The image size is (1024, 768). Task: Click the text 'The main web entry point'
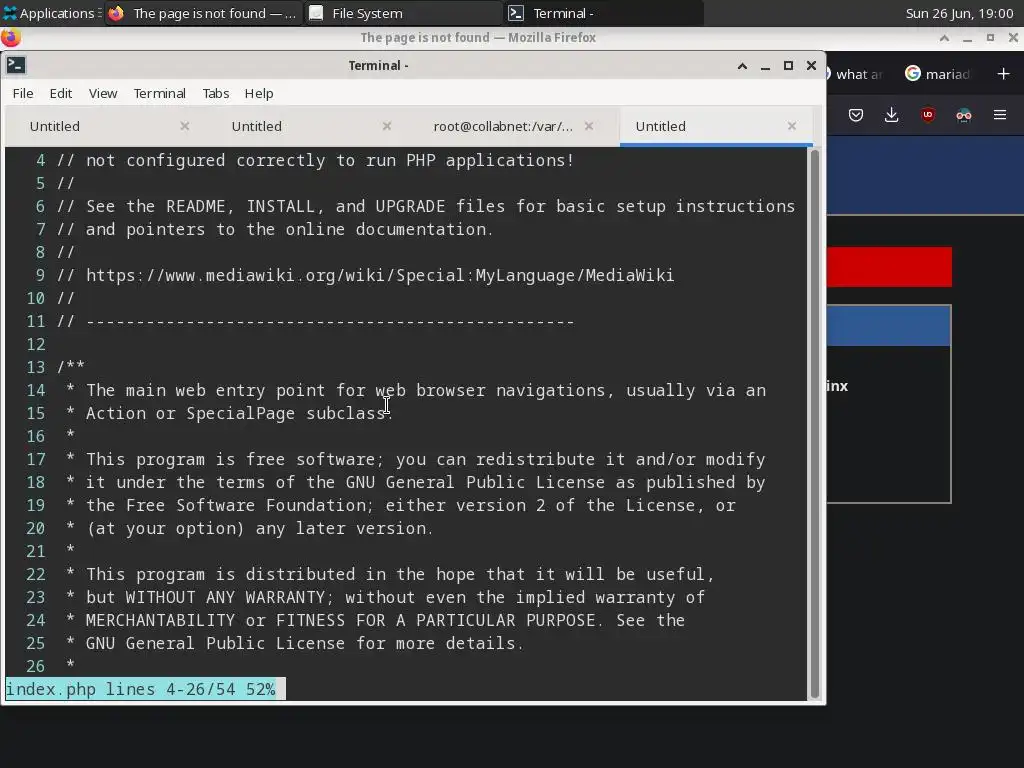coord(206,391)
